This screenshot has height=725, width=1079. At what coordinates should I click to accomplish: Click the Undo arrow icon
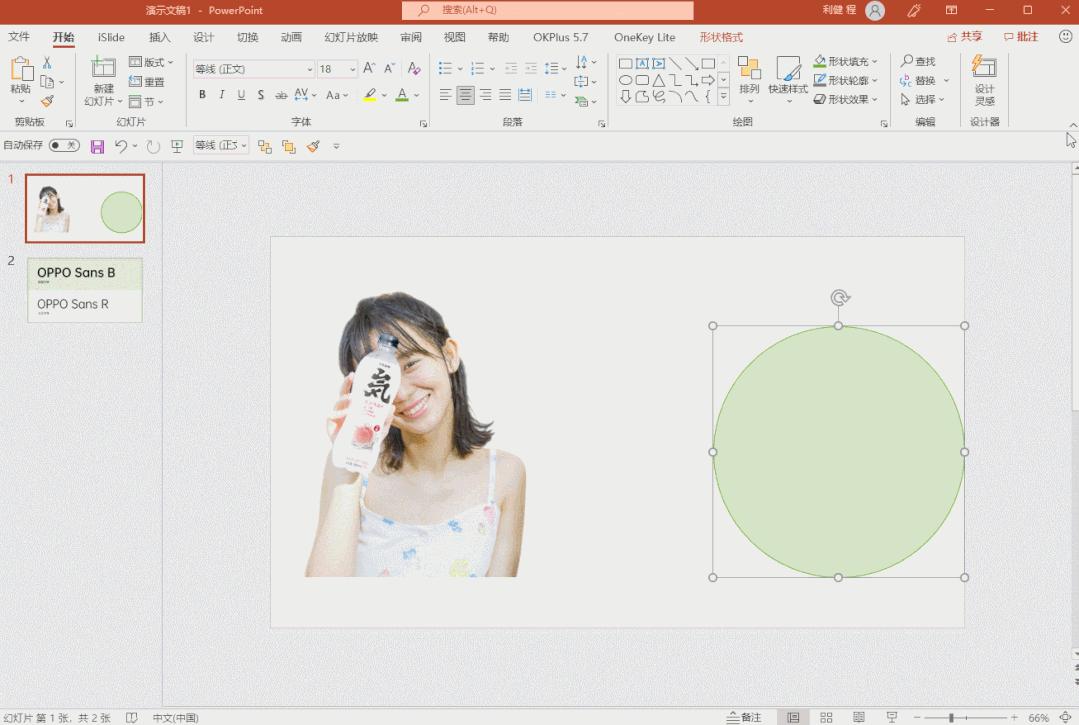[x=119, y=145]
